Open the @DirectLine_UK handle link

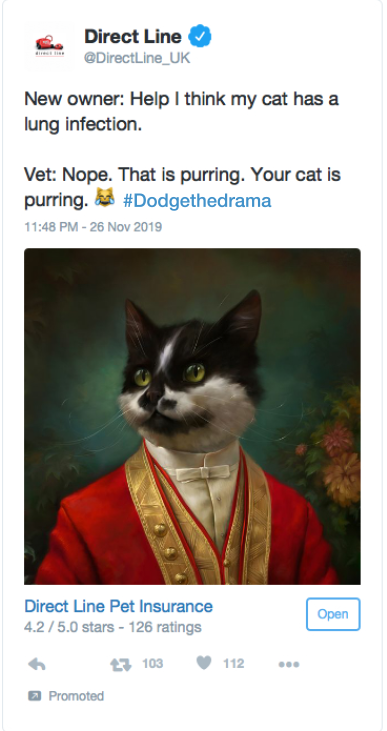tap(137, 58)
